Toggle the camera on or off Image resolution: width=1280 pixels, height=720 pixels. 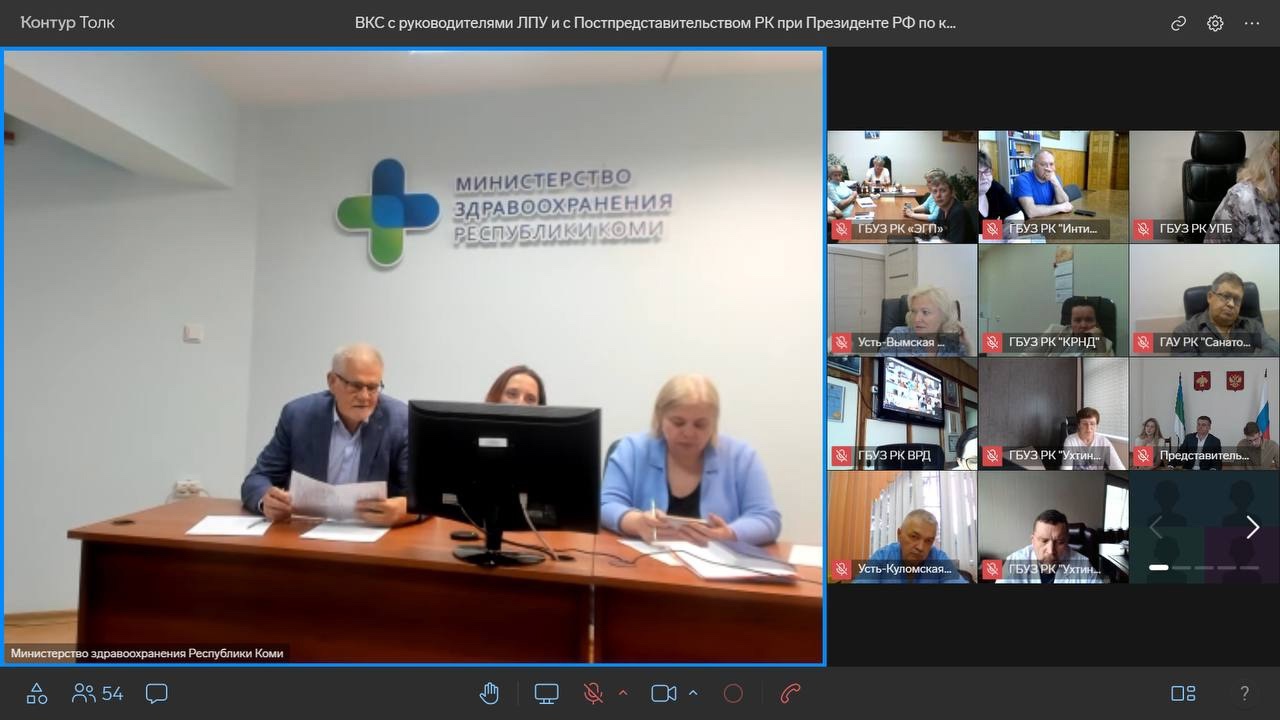click(x=663, y=693)
